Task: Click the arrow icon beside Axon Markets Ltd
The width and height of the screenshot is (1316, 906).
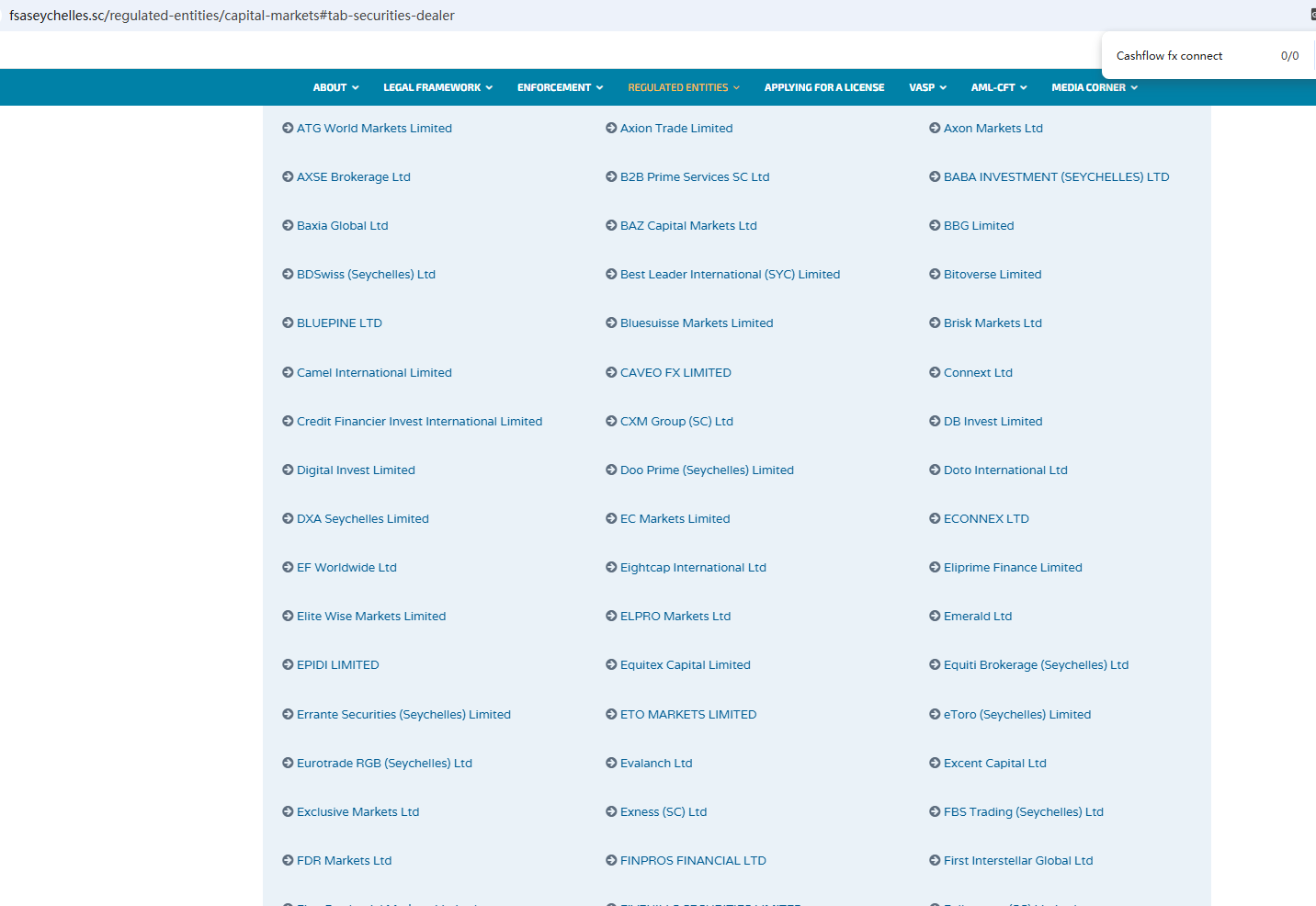Action: click(x=935, y=129)
